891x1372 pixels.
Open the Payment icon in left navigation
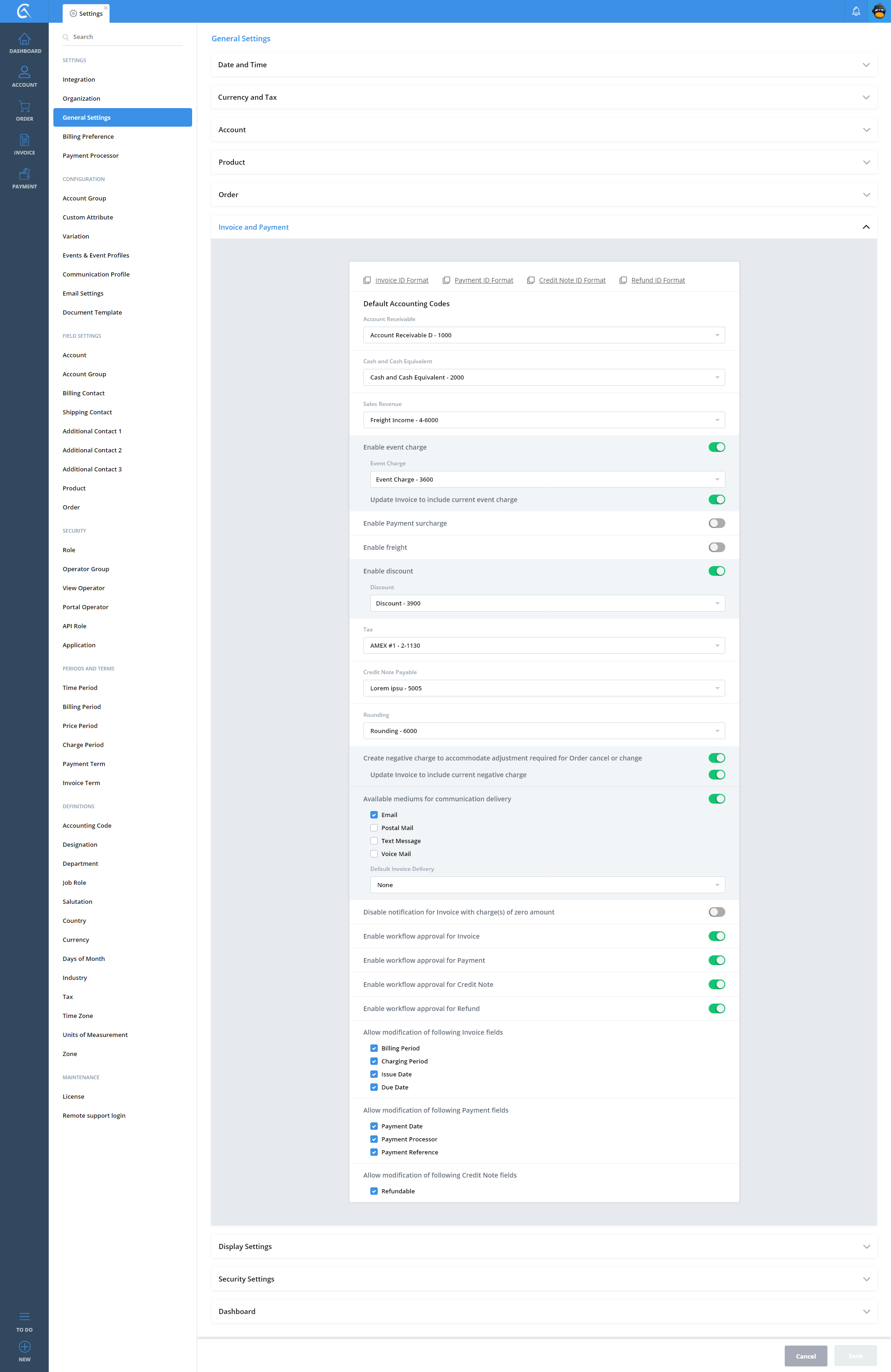coord(24,174)
